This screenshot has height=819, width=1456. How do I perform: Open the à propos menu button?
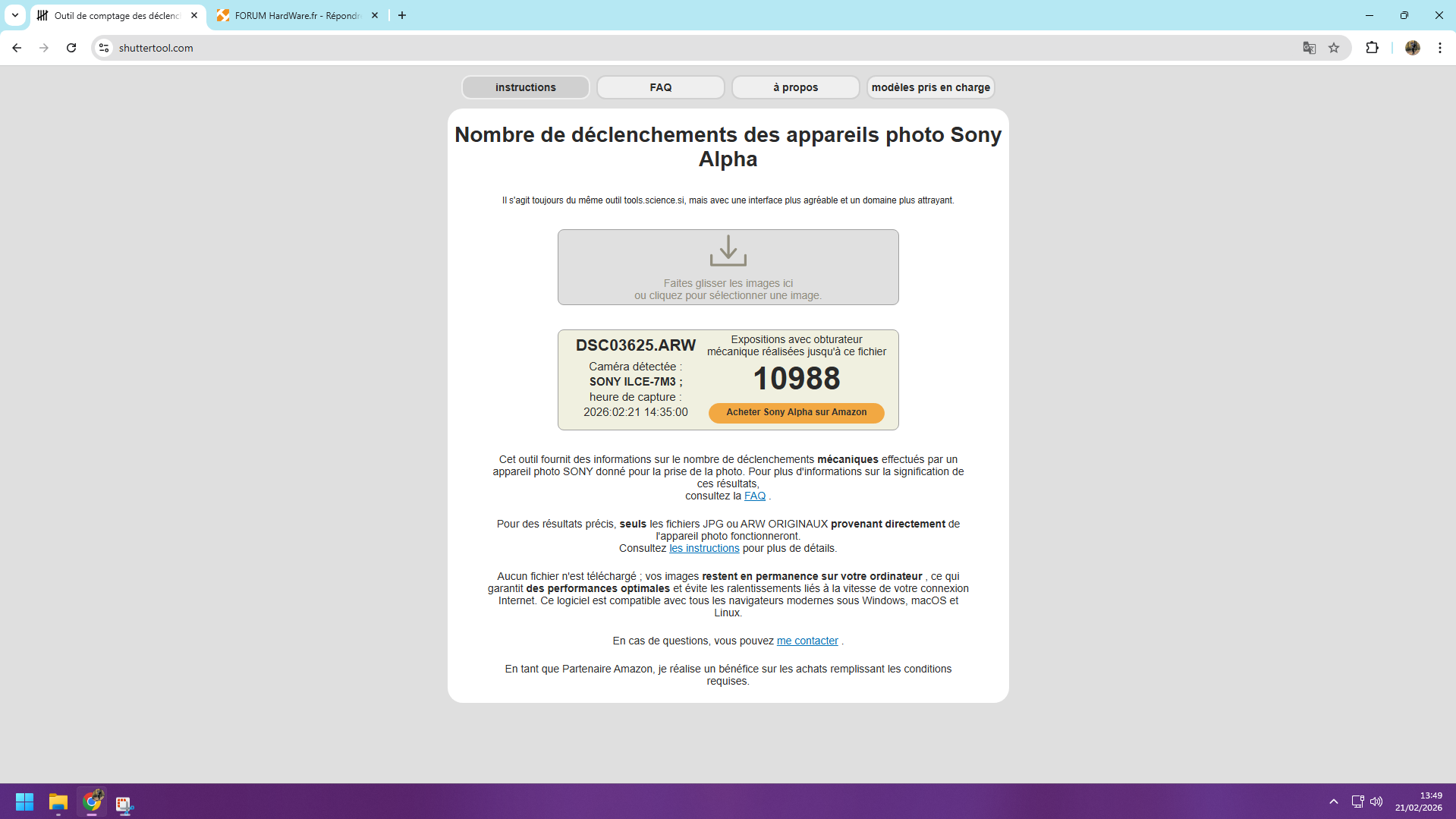click(796, 87)
